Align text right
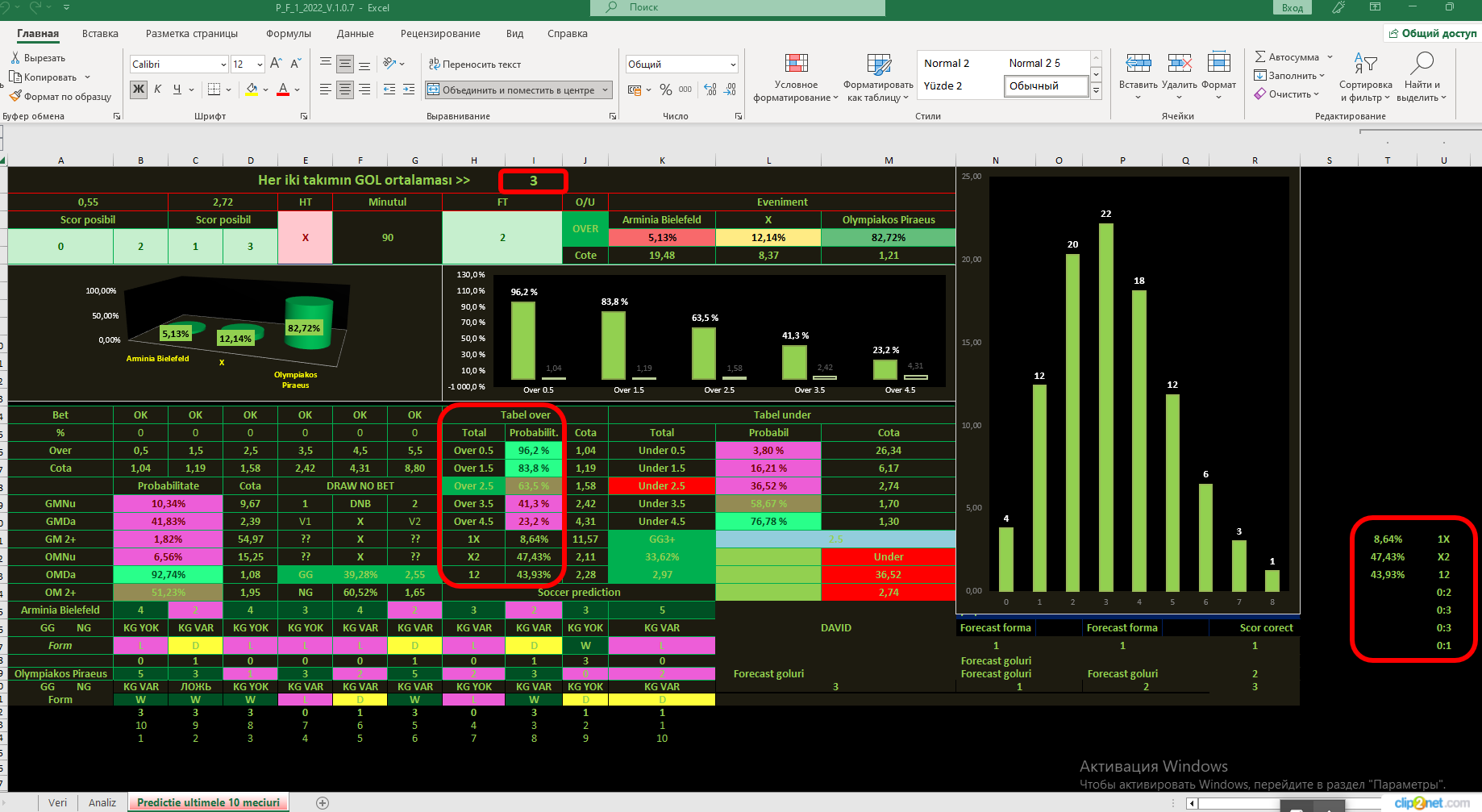This screenshot has height=812, width=1482. coord(364,90)
